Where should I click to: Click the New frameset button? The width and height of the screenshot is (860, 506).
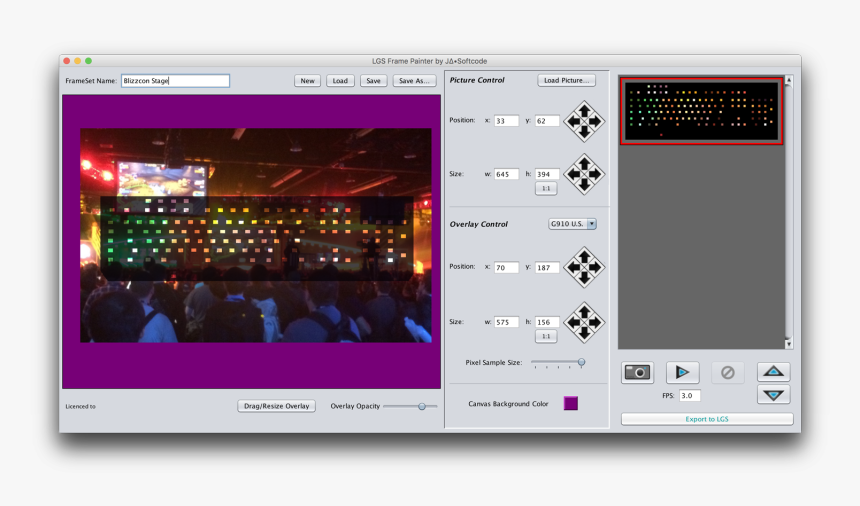point(307,81)
